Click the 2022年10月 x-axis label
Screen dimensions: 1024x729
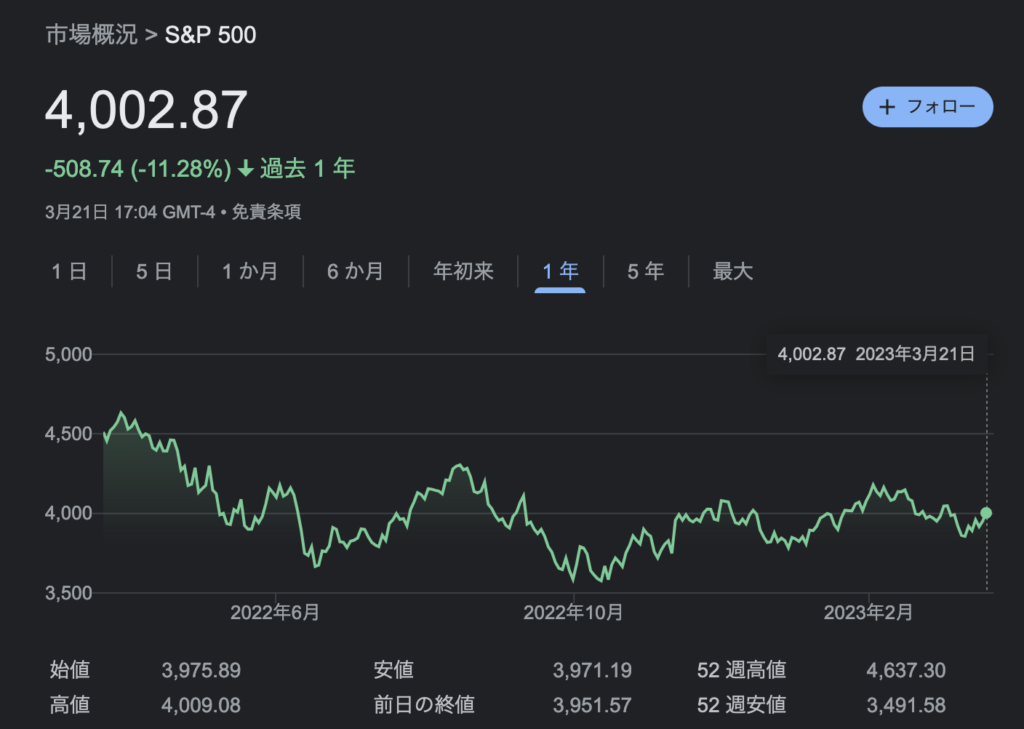[573, 613]
